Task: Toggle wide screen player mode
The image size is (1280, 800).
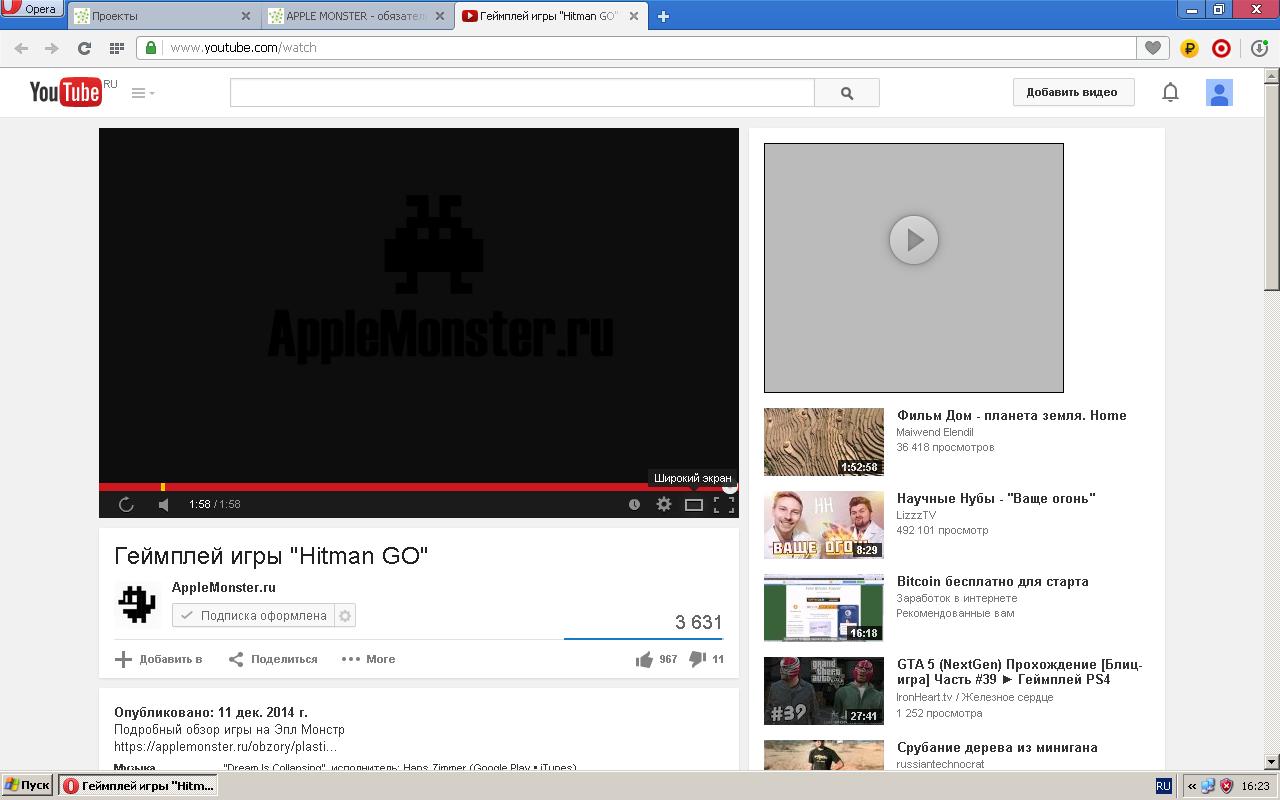Action: pos(694,505)
